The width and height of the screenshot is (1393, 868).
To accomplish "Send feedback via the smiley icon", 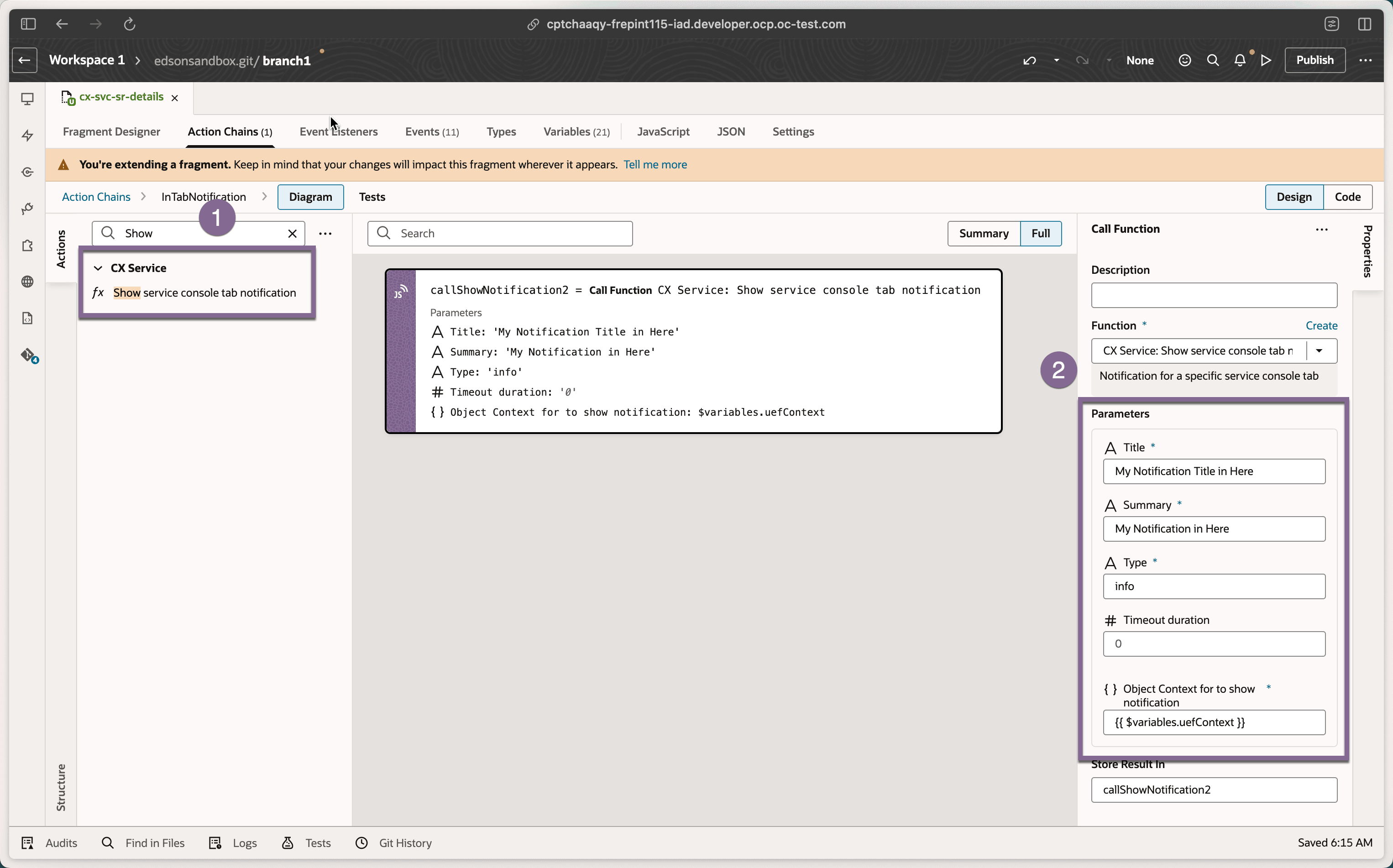I will (1184, 60).
